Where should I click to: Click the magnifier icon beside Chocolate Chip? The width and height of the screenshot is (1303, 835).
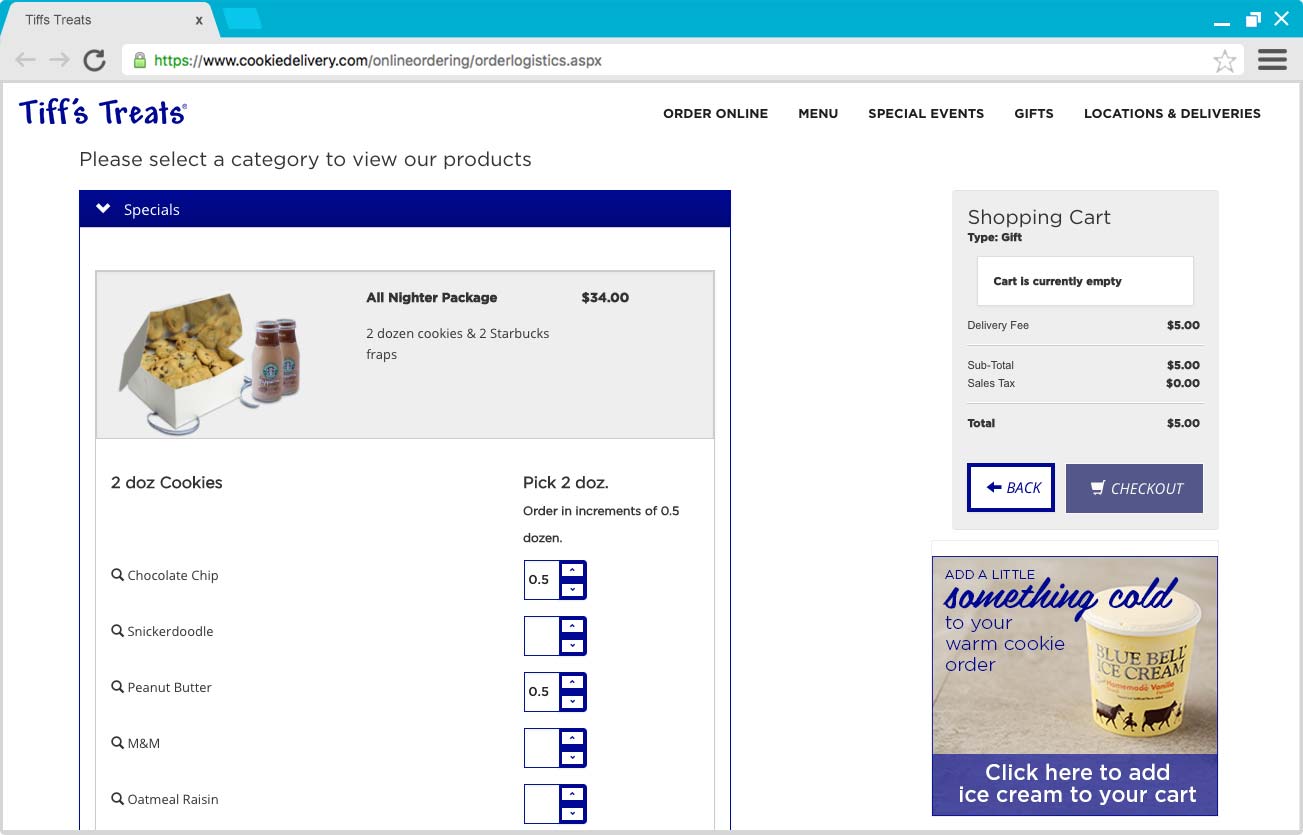click(x=117, y=575)
